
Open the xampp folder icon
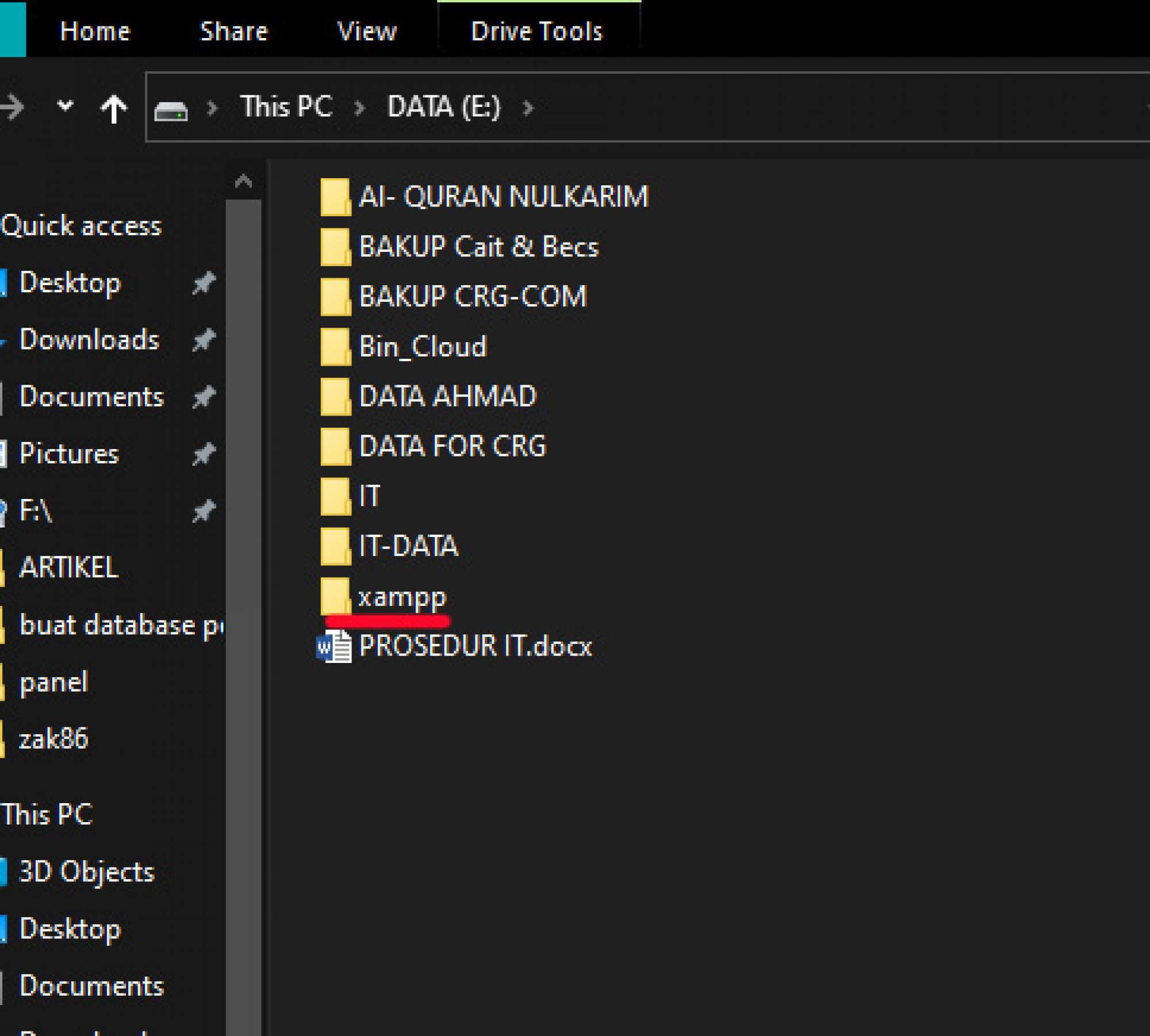point(335,596)
